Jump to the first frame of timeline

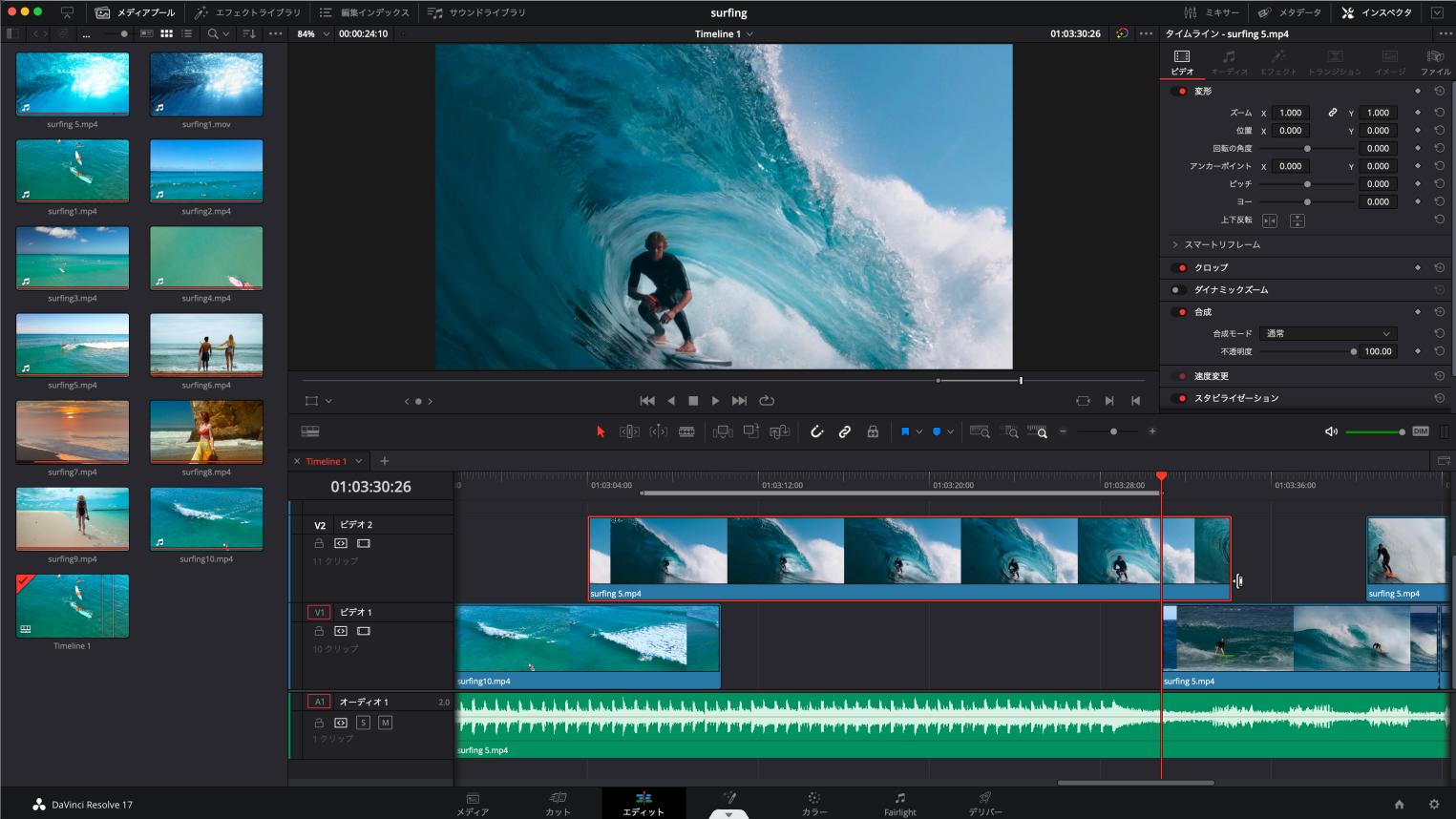click(646, 401)
